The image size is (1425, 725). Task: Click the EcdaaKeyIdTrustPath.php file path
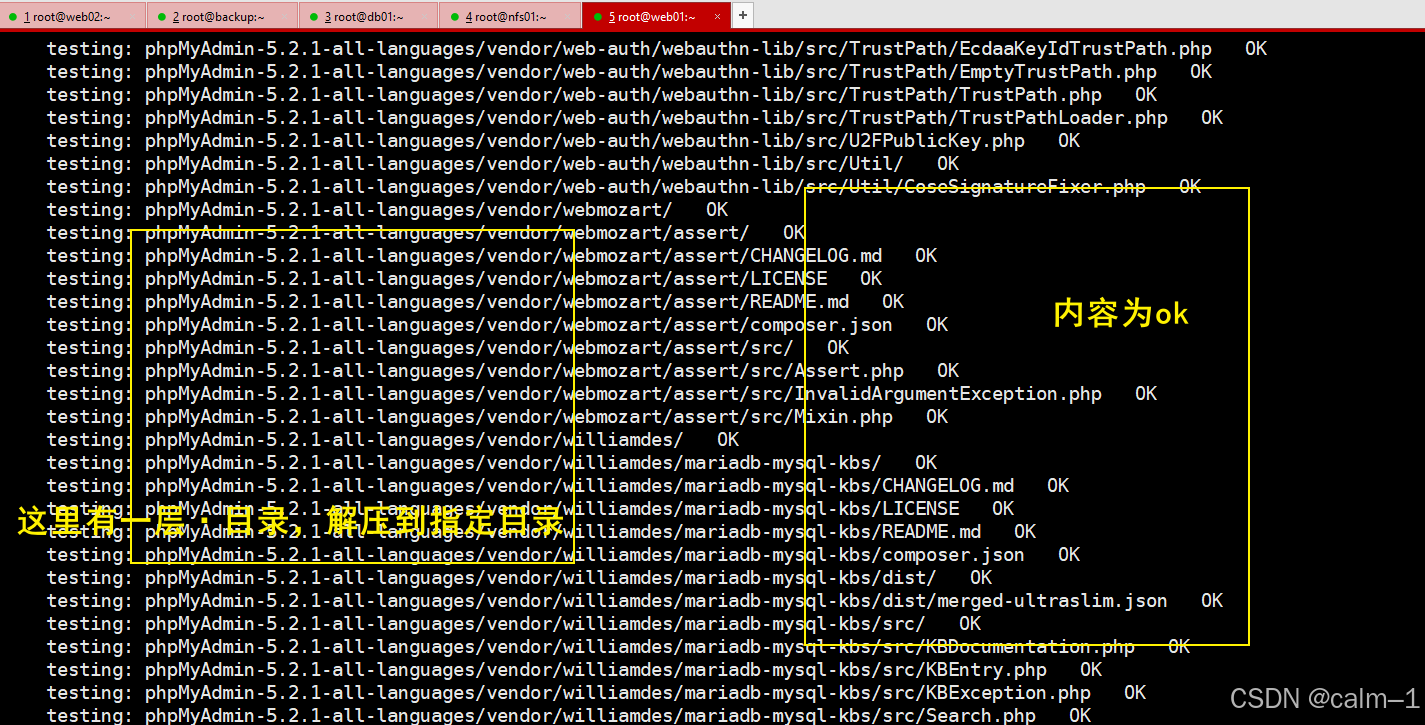(678, 48)
